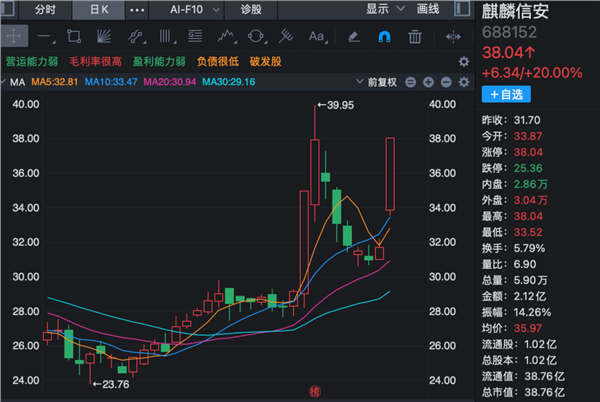Viewport: 600px width, 402px height.
Task: Click the 金额 2.12亿 value
Action: pos(530,296)
